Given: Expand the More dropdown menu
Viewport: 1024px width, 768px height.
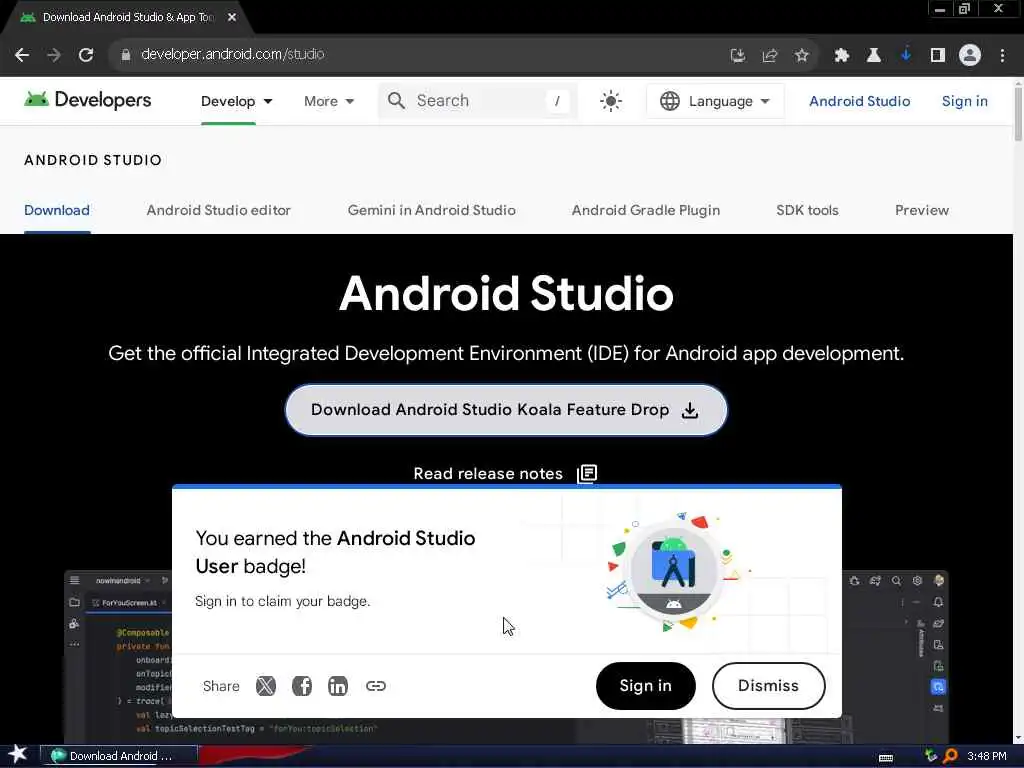Looking at the screenshot, I should click(x=329, y=101).
